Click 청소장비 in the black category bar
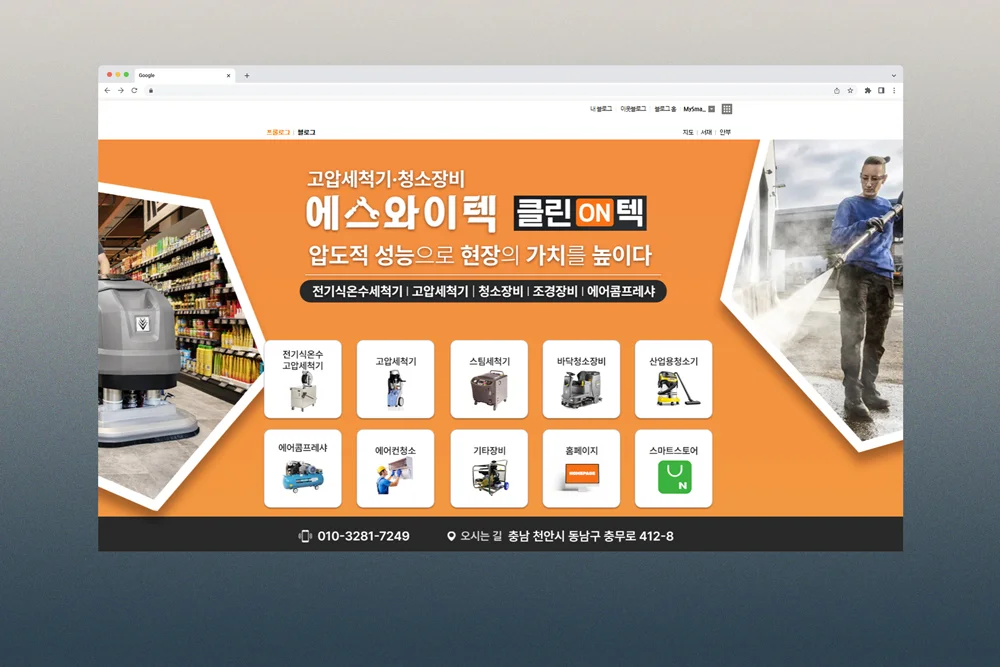The height and width of the screenshot is (667, 1000). 501,291
